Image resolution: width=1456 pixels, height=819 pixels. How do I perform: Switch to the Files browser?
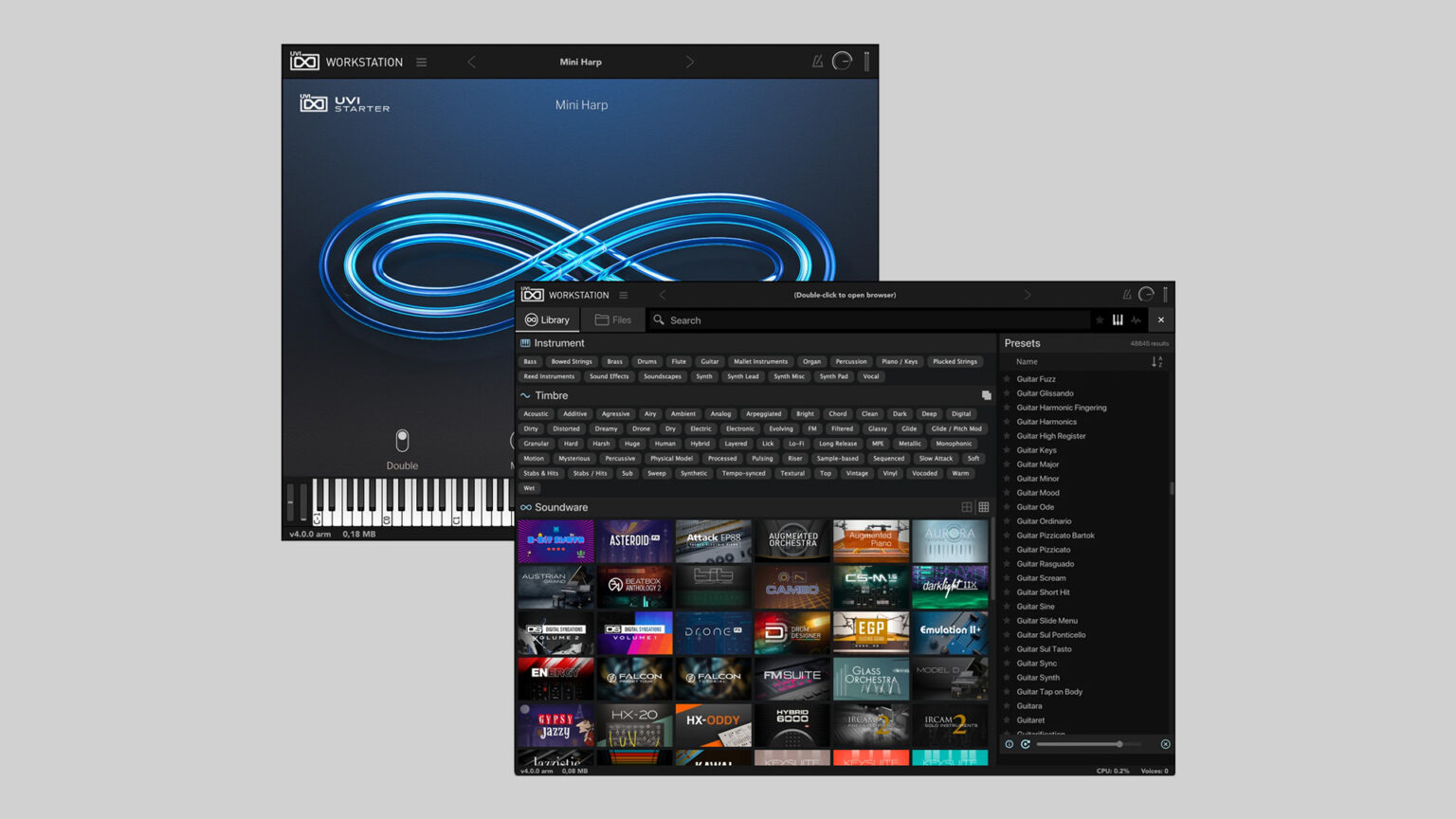coord(613,319)
